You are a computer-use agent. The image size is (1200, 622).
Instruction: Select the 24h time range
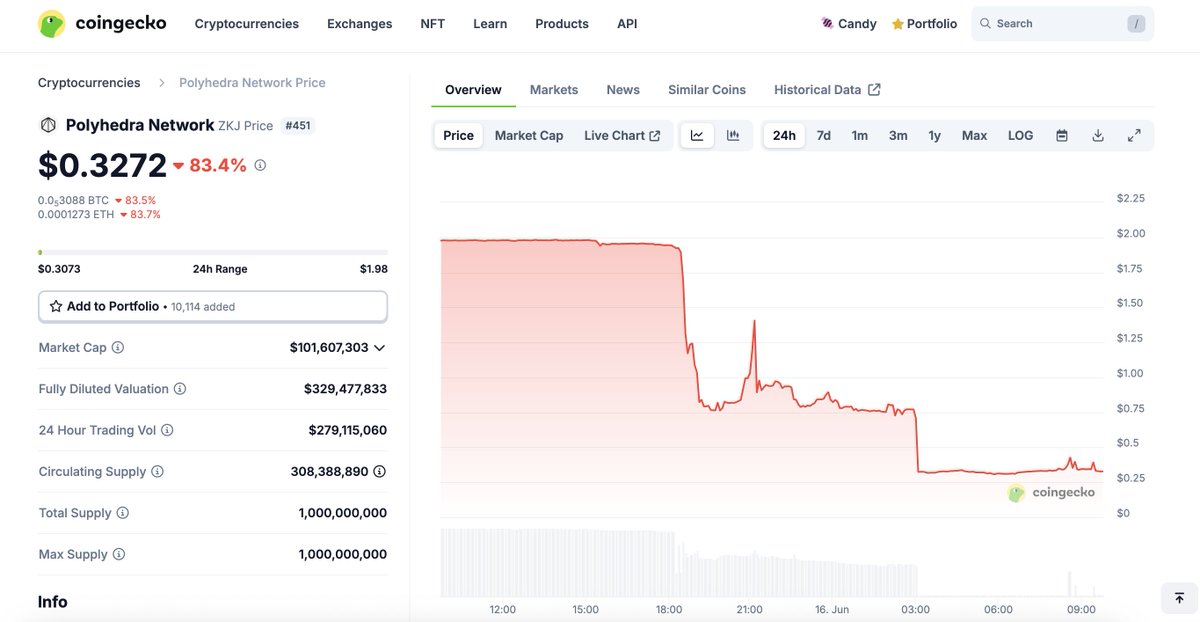(x=784, y=135)
